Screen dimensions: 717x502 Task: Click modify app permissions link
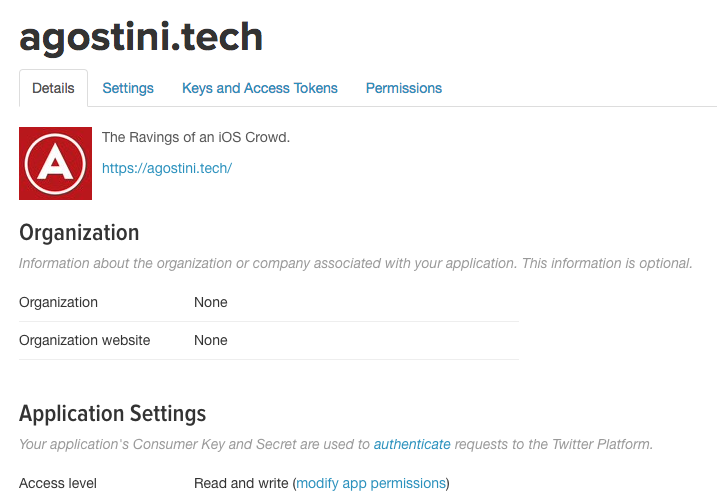pos(371,483)
